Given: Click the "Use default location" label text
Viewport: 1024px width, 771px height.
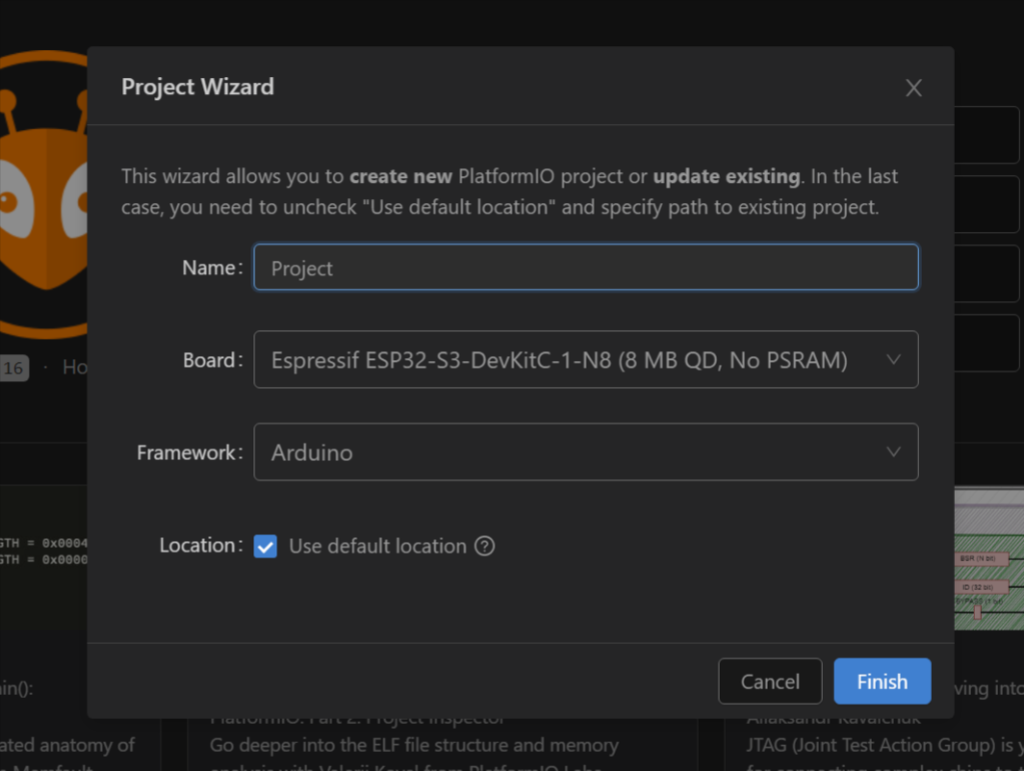Looking at the screenshot, I should click(x=377, y=546).
